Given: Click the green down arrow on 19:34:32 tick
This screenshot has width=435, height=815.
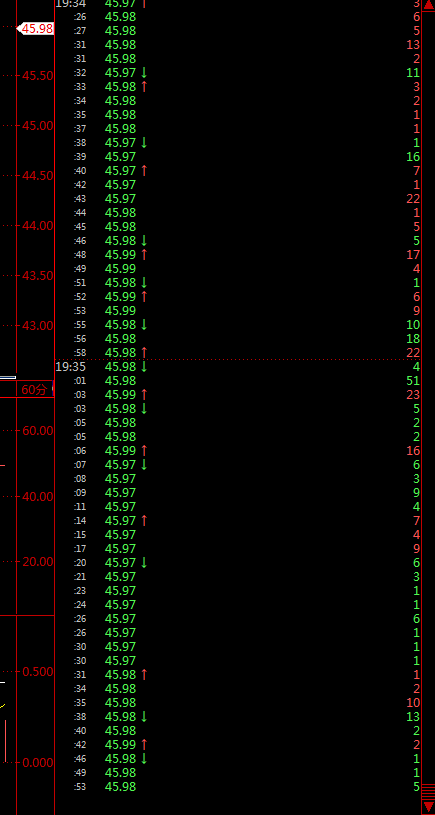Looking at the screenshot, I should pos(144,73).
